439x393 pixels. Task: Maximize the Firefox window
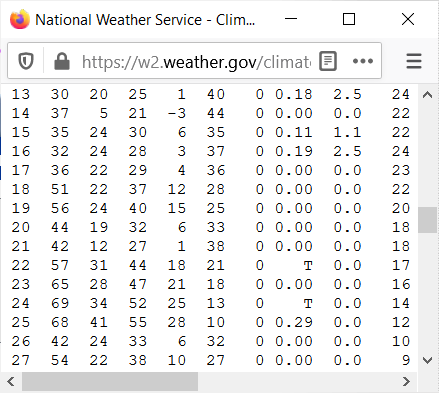[349, 19]
